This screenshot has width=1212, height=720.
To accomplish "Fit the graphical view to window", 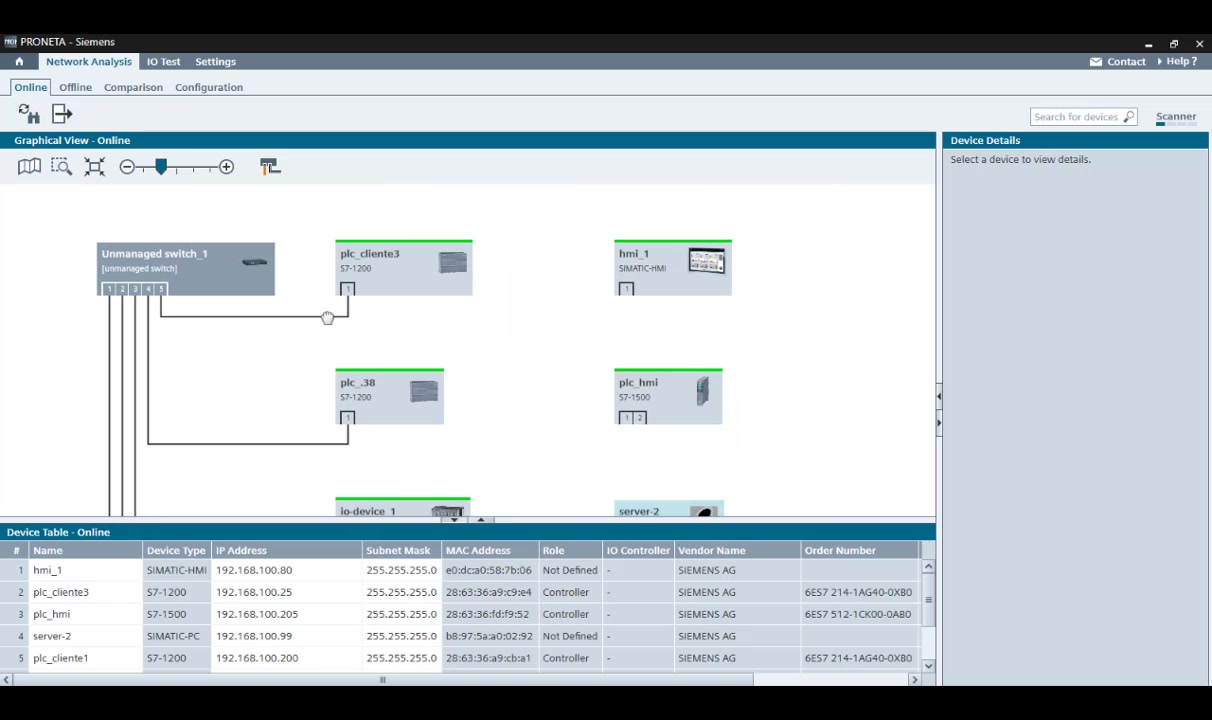I will click(94, 167).
